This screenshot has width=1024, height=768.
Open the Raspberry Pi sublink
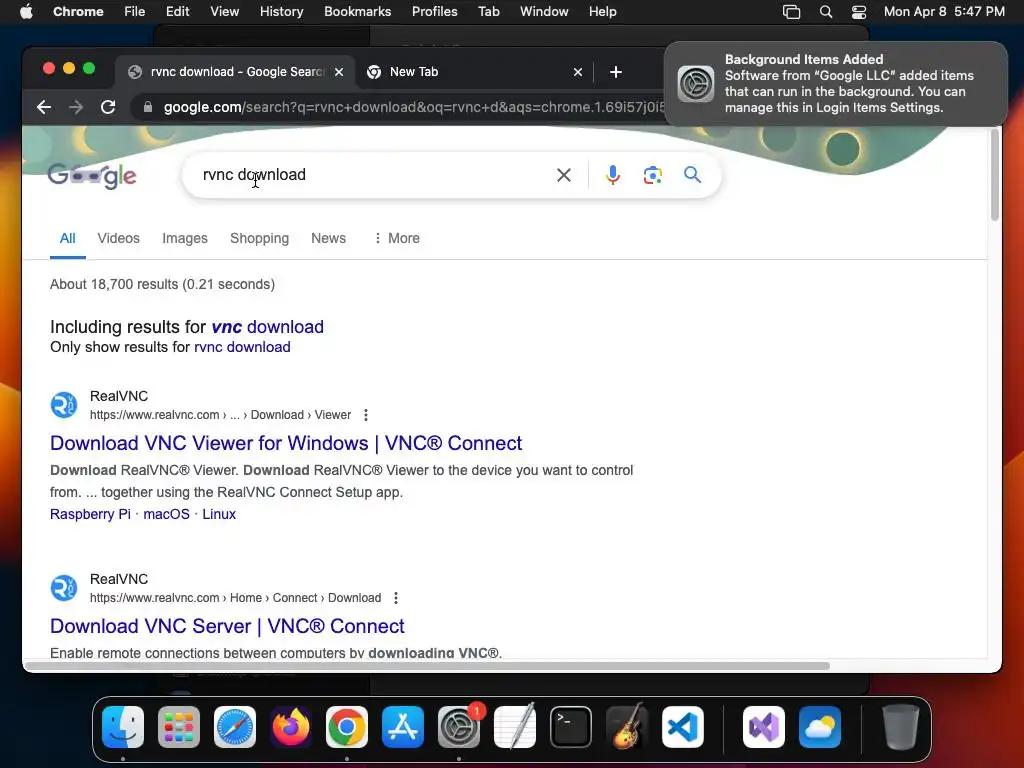coord(90,514)
